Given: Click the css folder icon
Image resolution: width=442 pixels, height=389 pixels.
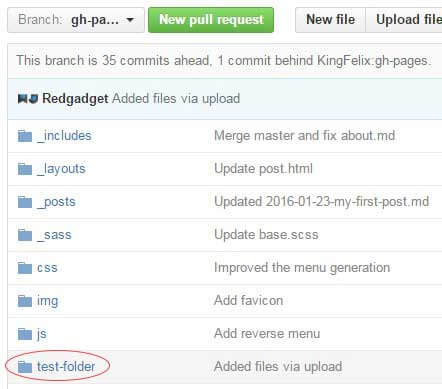Looking at the screenshot, I should pyautogui.click(x=25, y=268).
